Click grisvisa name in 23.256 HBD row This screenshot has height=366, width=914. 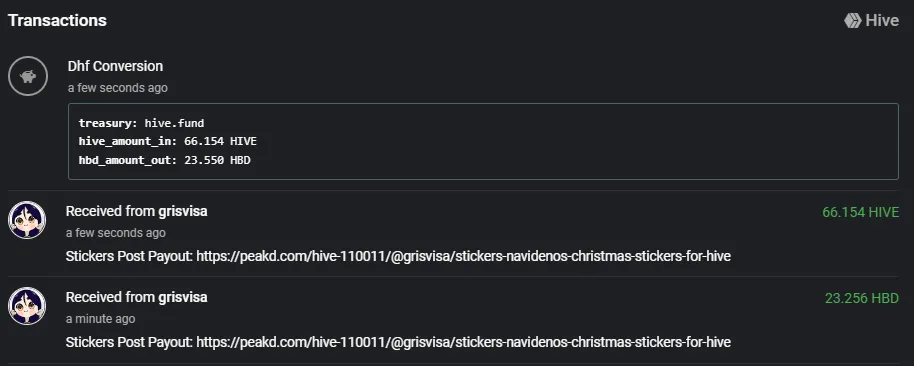click(182, 297)
